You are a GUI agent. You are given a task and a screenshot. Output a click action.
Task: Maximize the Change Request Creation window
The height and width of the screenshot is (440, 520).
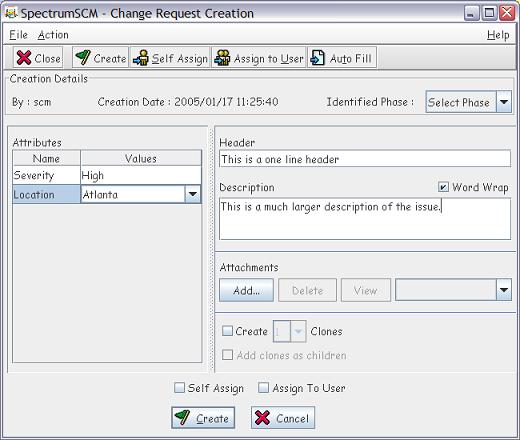pyautogui.click(x=489, y=13)
